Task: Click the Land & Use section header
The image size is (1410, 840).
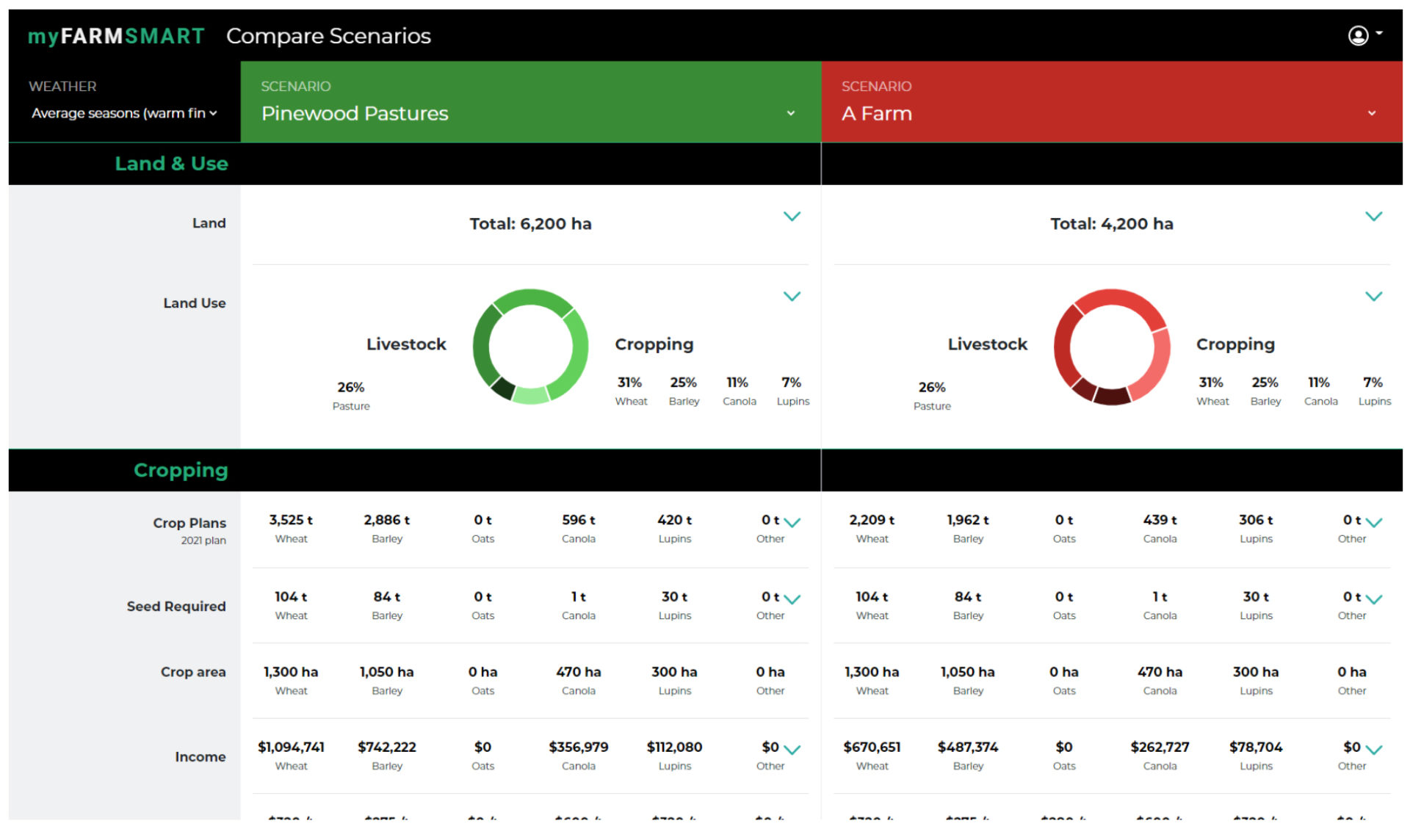Action: click(x=171, y=163)
